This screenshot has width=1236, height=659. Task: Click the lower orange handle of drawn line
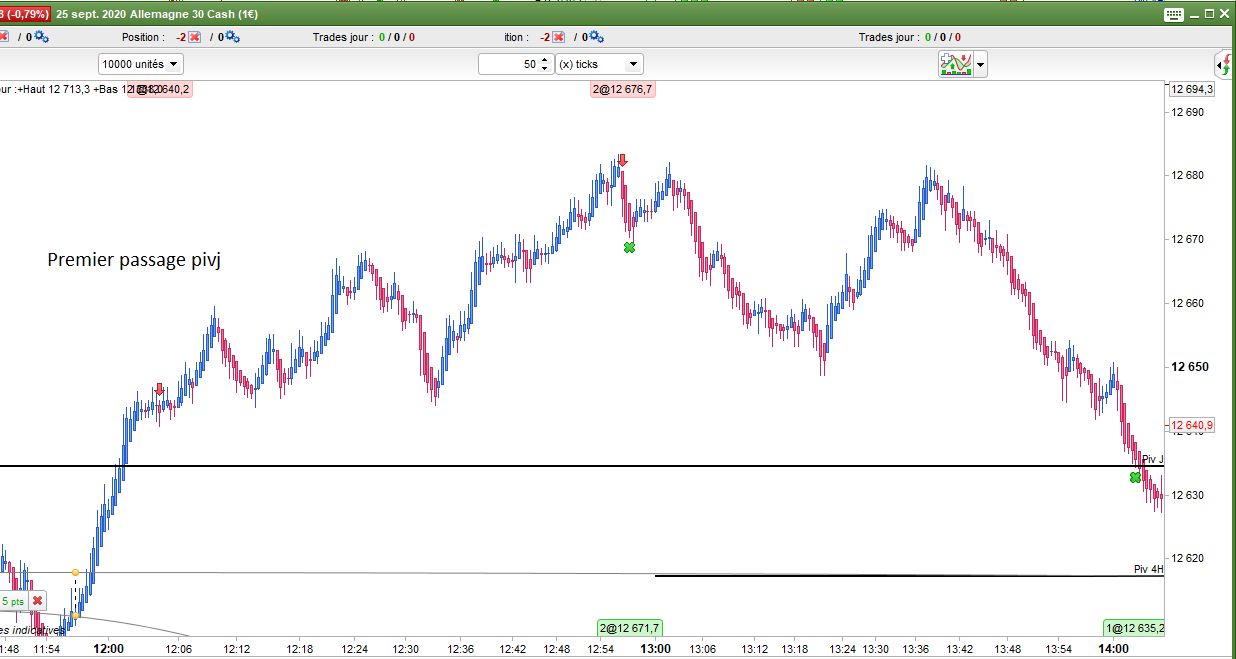[x=75, y=615]
